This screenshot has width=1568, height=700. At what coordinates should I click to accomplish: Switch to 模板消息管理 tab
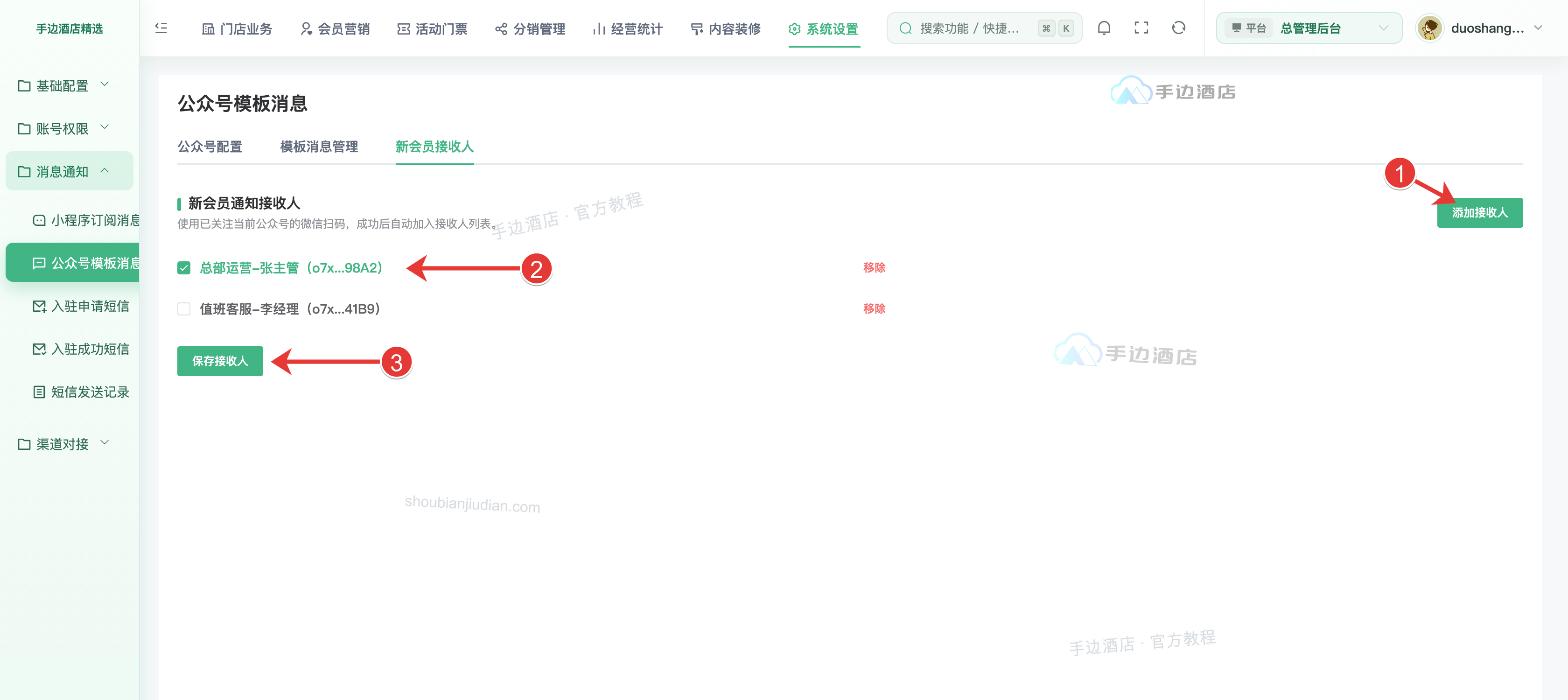pos(319,147)
